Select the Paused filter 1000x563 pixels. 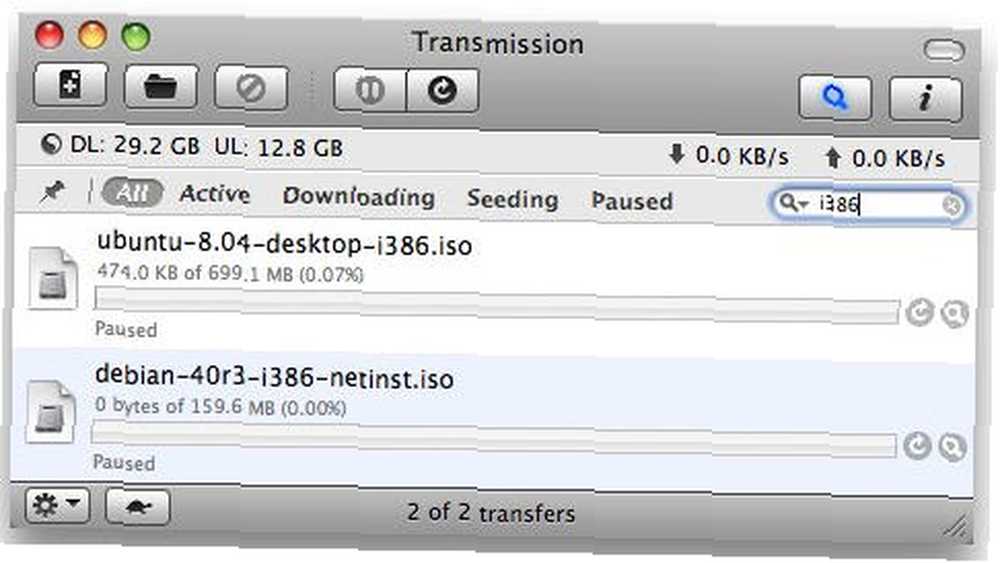pos(632,201)
